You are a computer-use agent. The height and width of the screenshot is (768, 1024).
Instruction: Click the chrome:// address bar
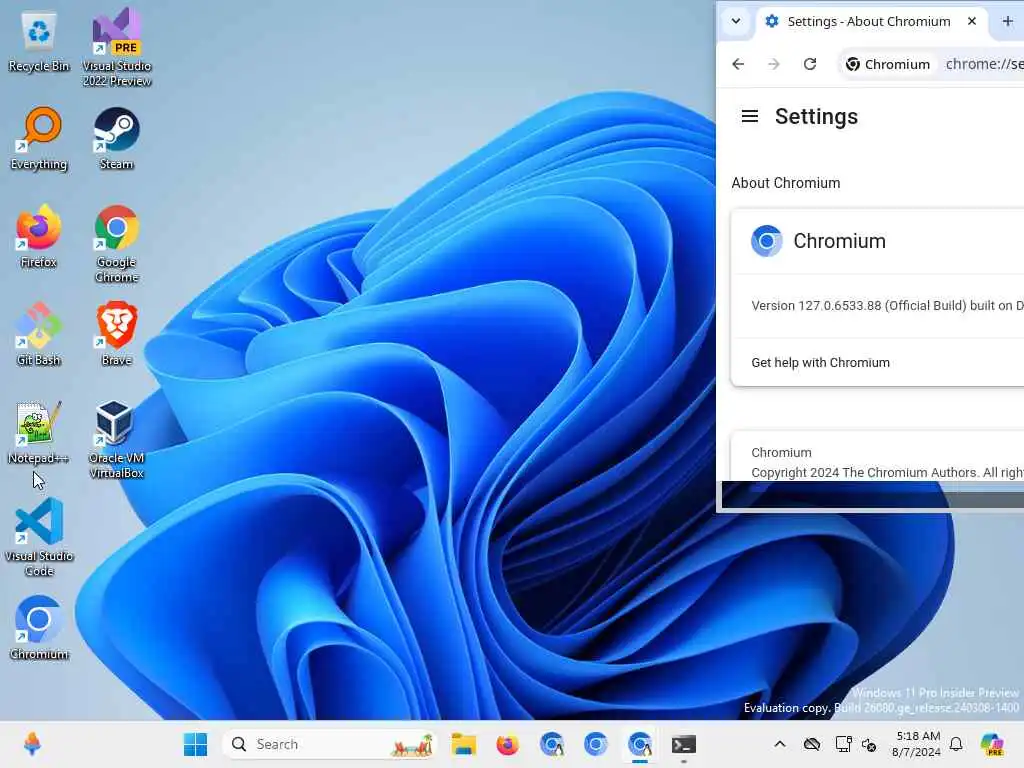pyautogui.click(x=984, y=64)
